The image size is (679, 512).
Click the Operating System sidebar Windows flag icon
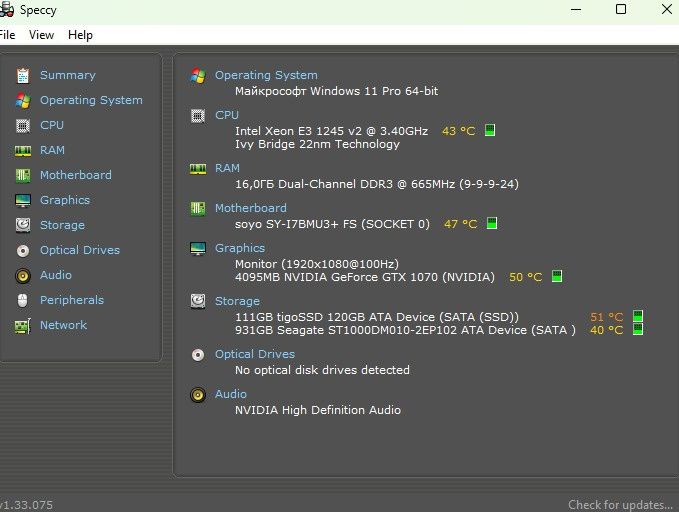pyautogui.click(x=23, y=100)
